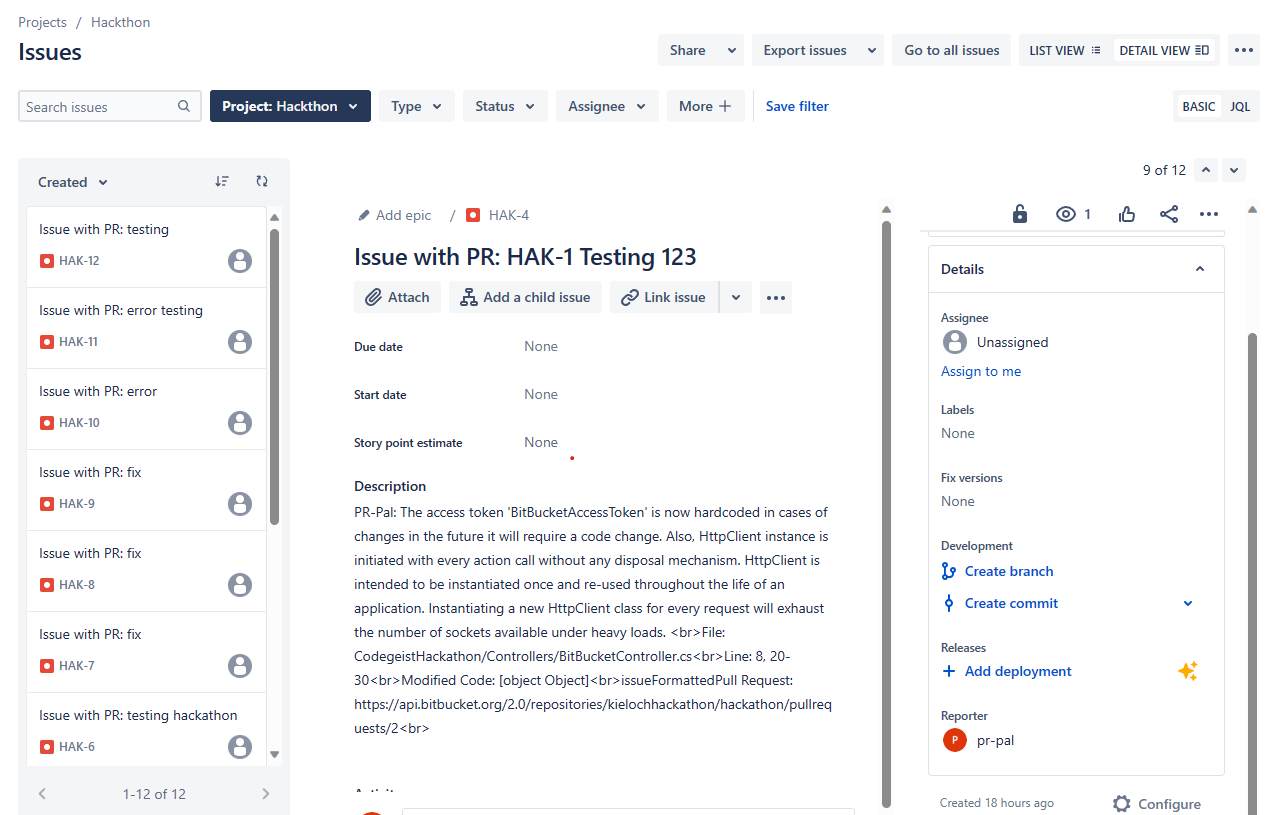Click the Due date None value
This screenshot has height=815, width=1282.
[x=541, y=346]
